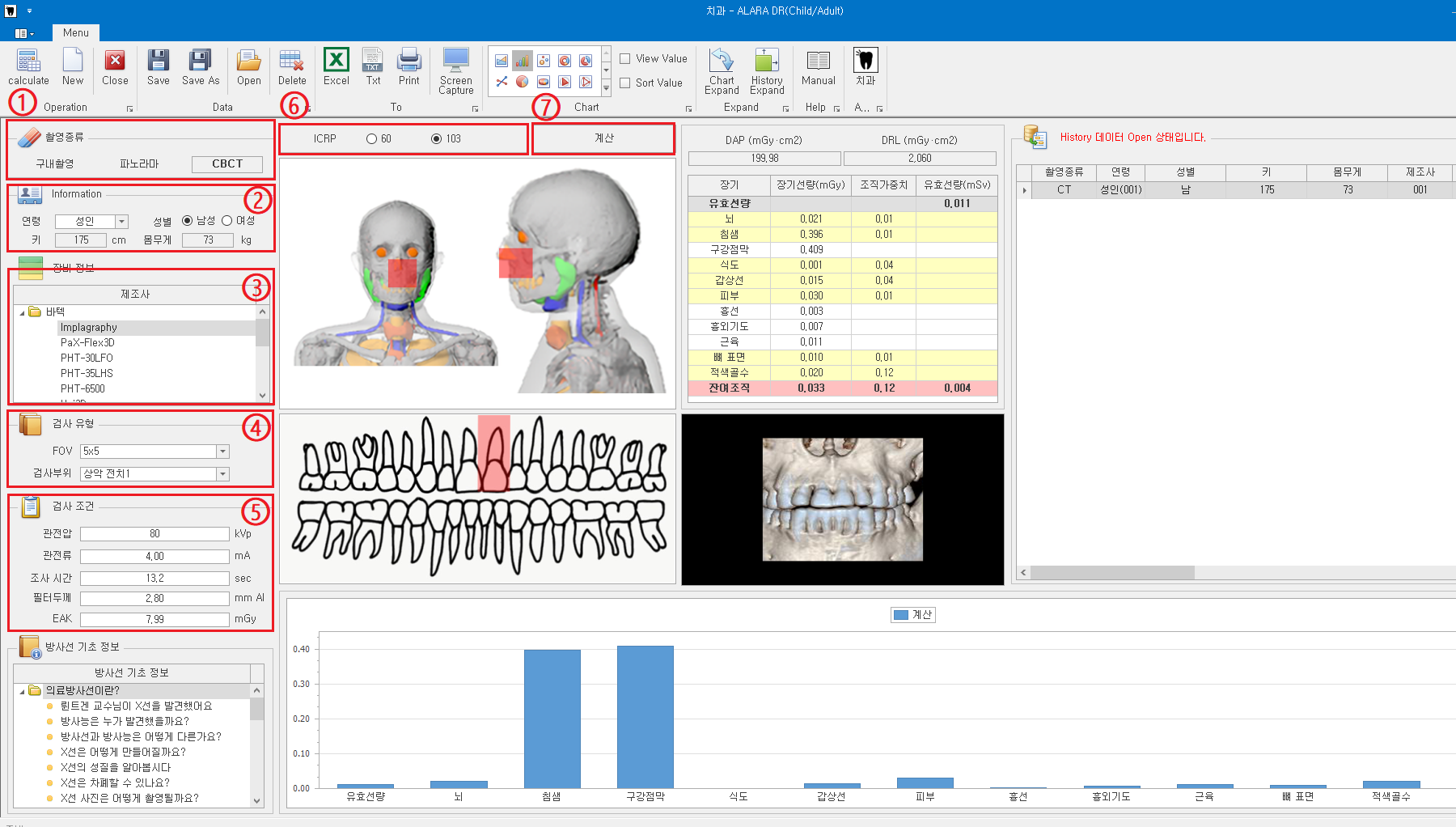
Task: Select the 여성 gender radio button
Action: click(227, 221)
